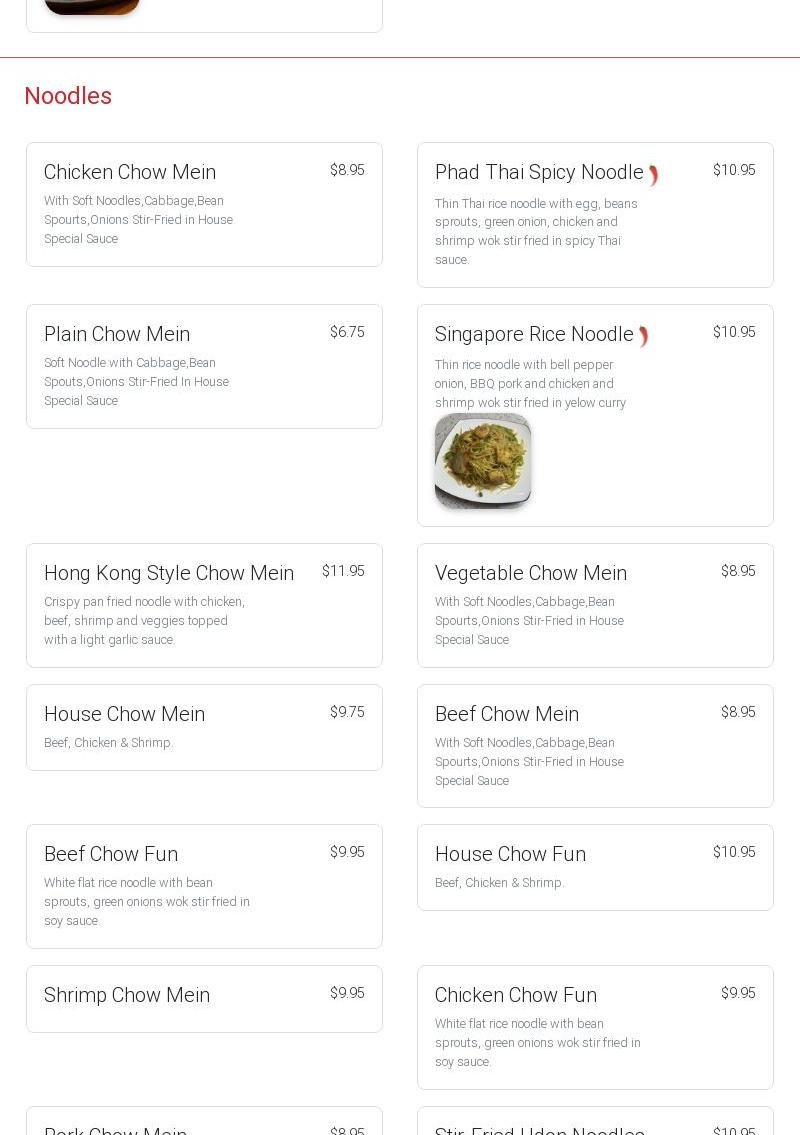This screenshot has height=1135, width=800.
Task: Open the Beef Chow Fun item
Action: [204, 886]
